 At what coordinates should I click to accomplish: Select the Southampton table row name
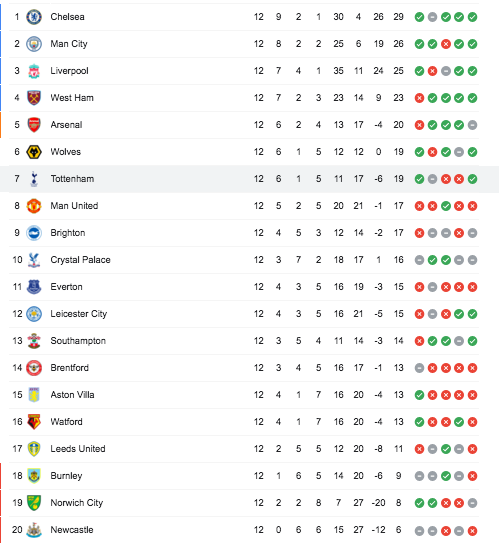(78, 341)
